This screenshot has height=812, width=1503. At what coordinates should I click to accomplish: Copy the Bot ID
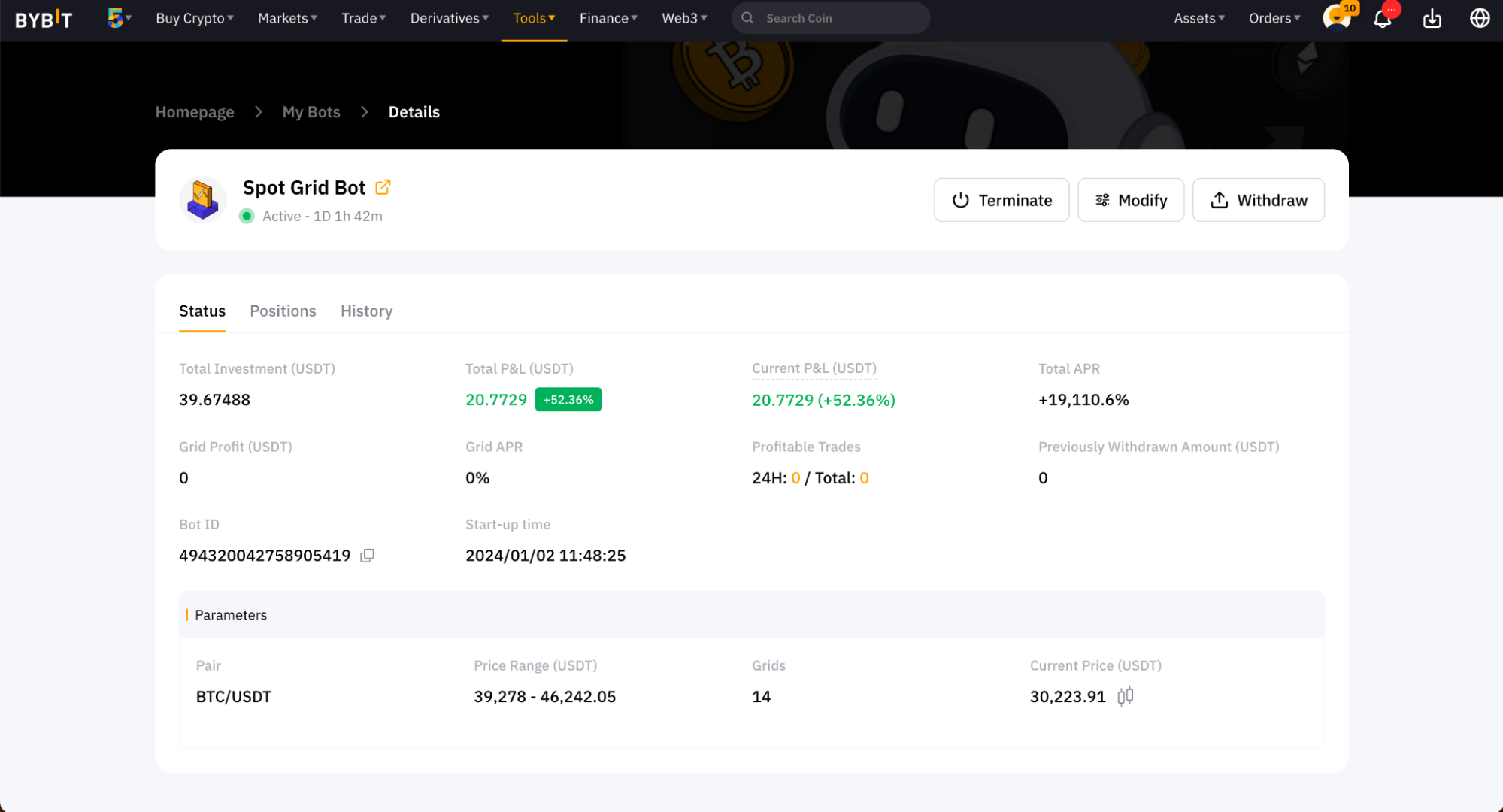point(367,556)
